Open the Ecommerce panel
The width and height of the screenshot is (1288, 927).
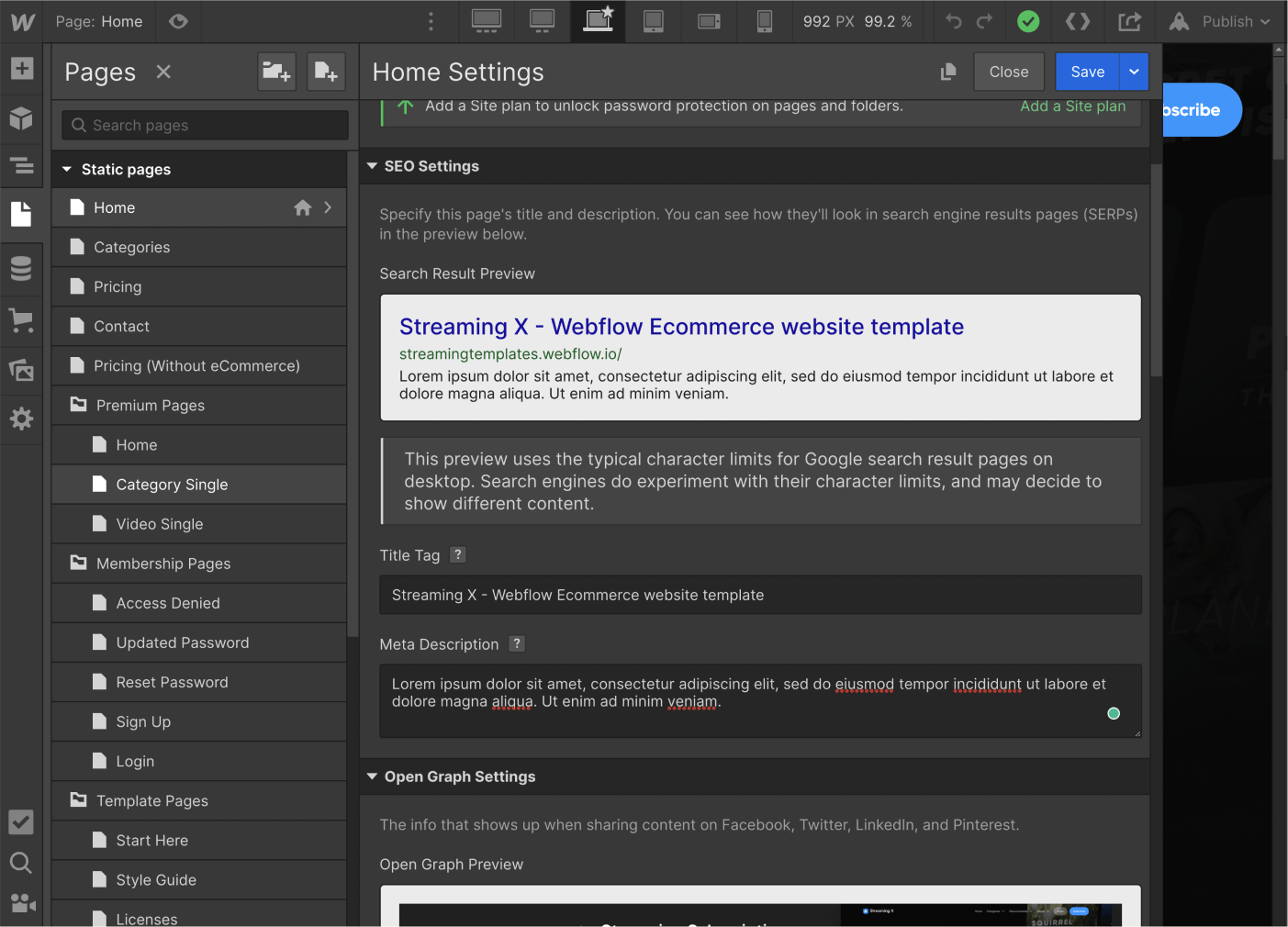22,320
